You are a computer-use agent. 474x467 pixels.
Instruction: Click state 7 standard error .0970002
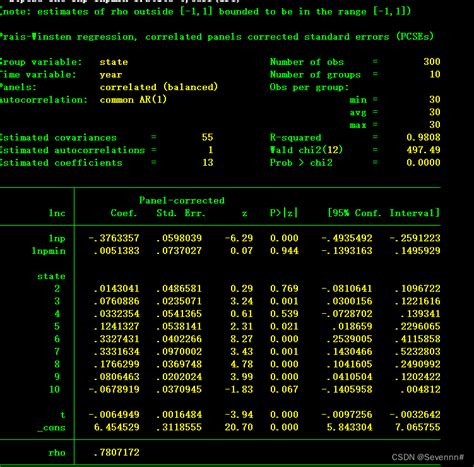tap(179, 352)
